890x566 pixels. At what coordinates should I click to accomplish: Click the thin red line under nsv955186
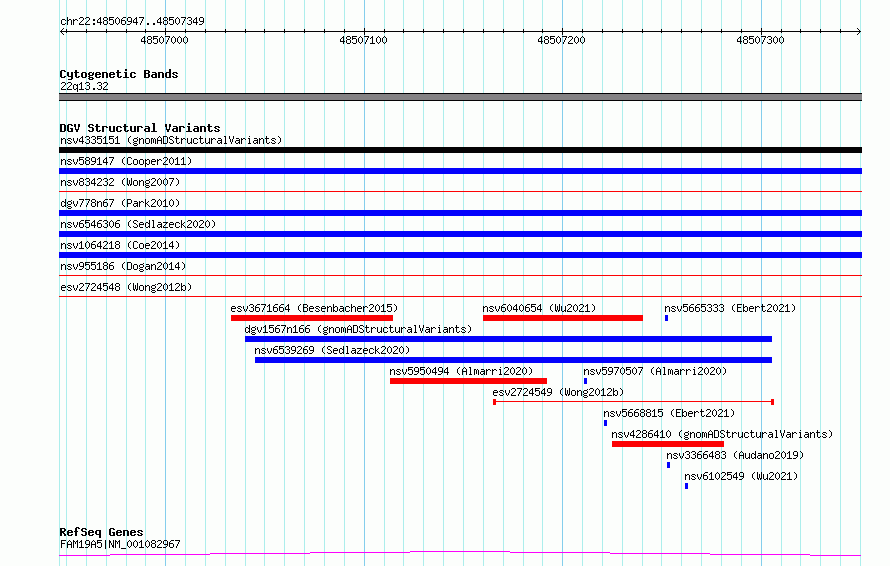tap(460, 276)
